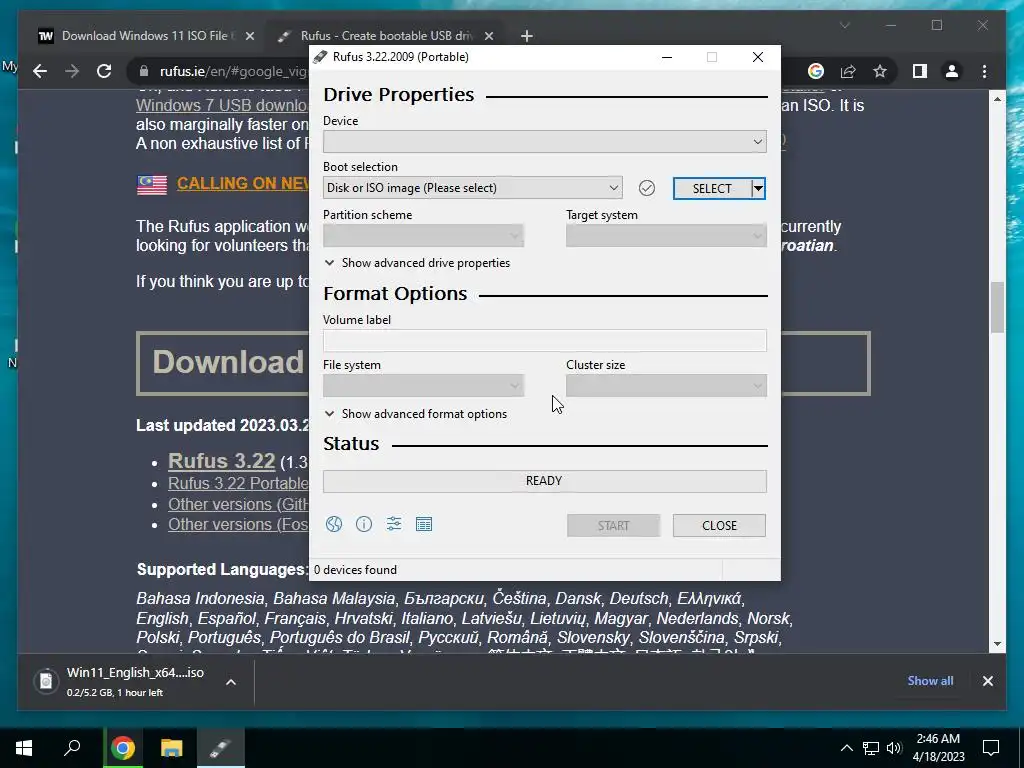Image resolution: width=1024 pixels, height=768 pixels.
Task: Open Rufus application settings sliders icon
Action: click(x=394, y=524)
